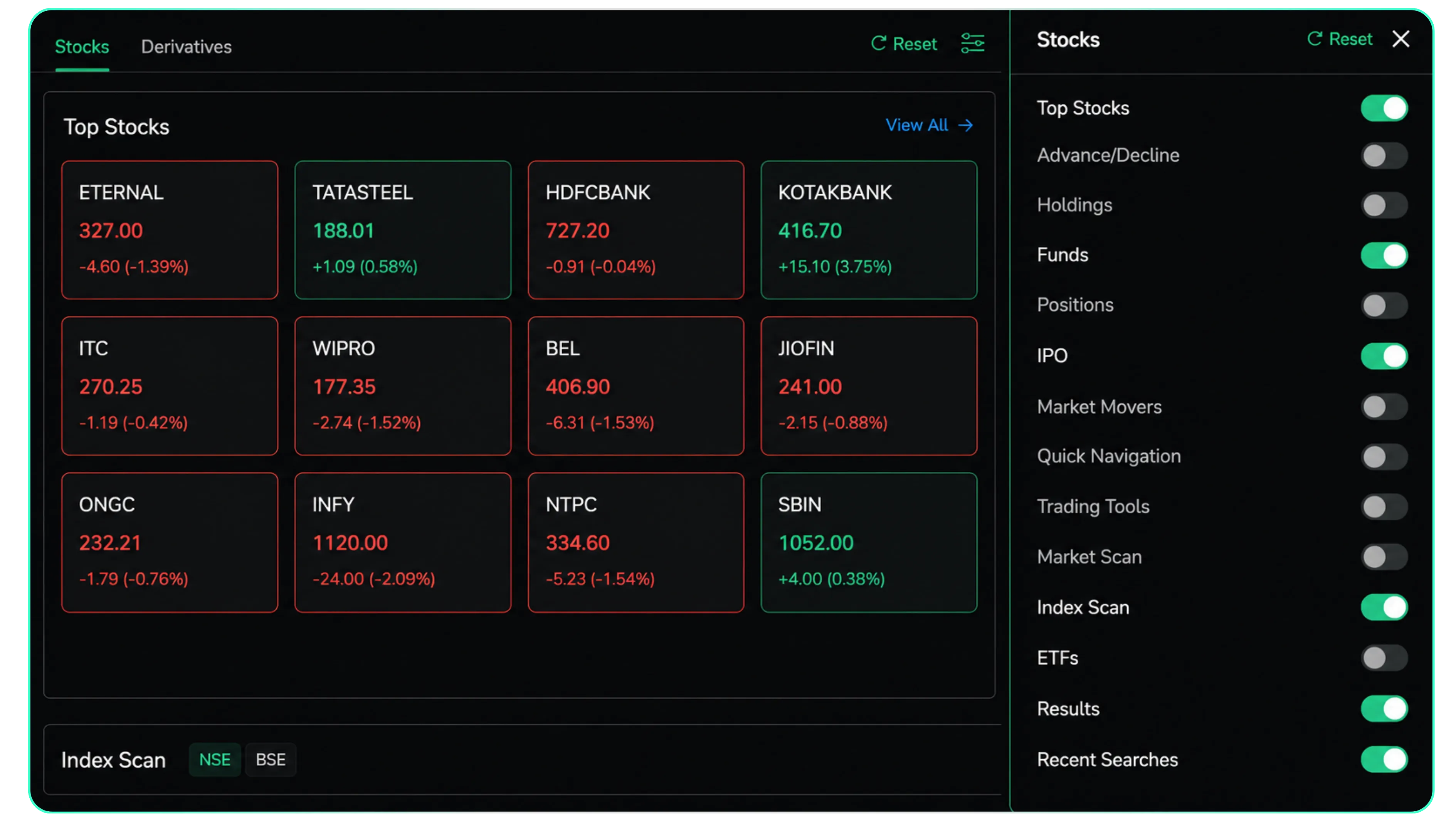Click the Recent Searches label
Viewport: 1456px width, 819px height.
(1107, 760)
